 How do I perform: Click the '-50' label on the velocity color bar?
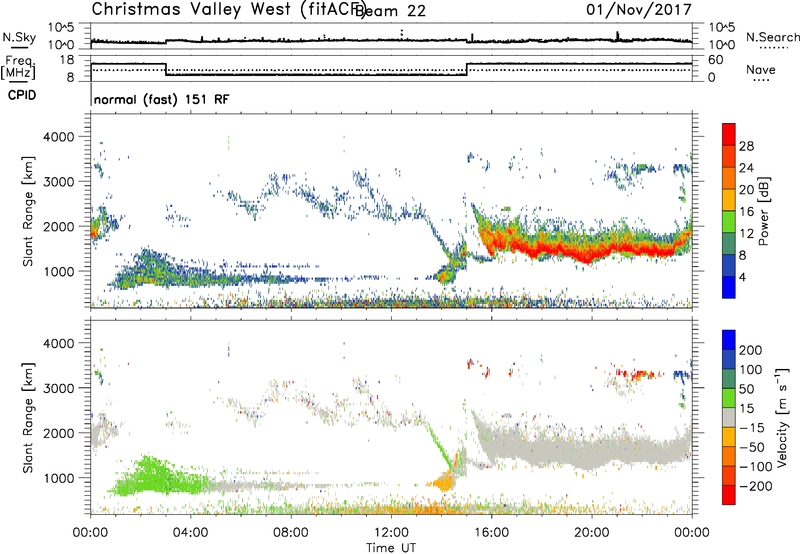(752, 448)
